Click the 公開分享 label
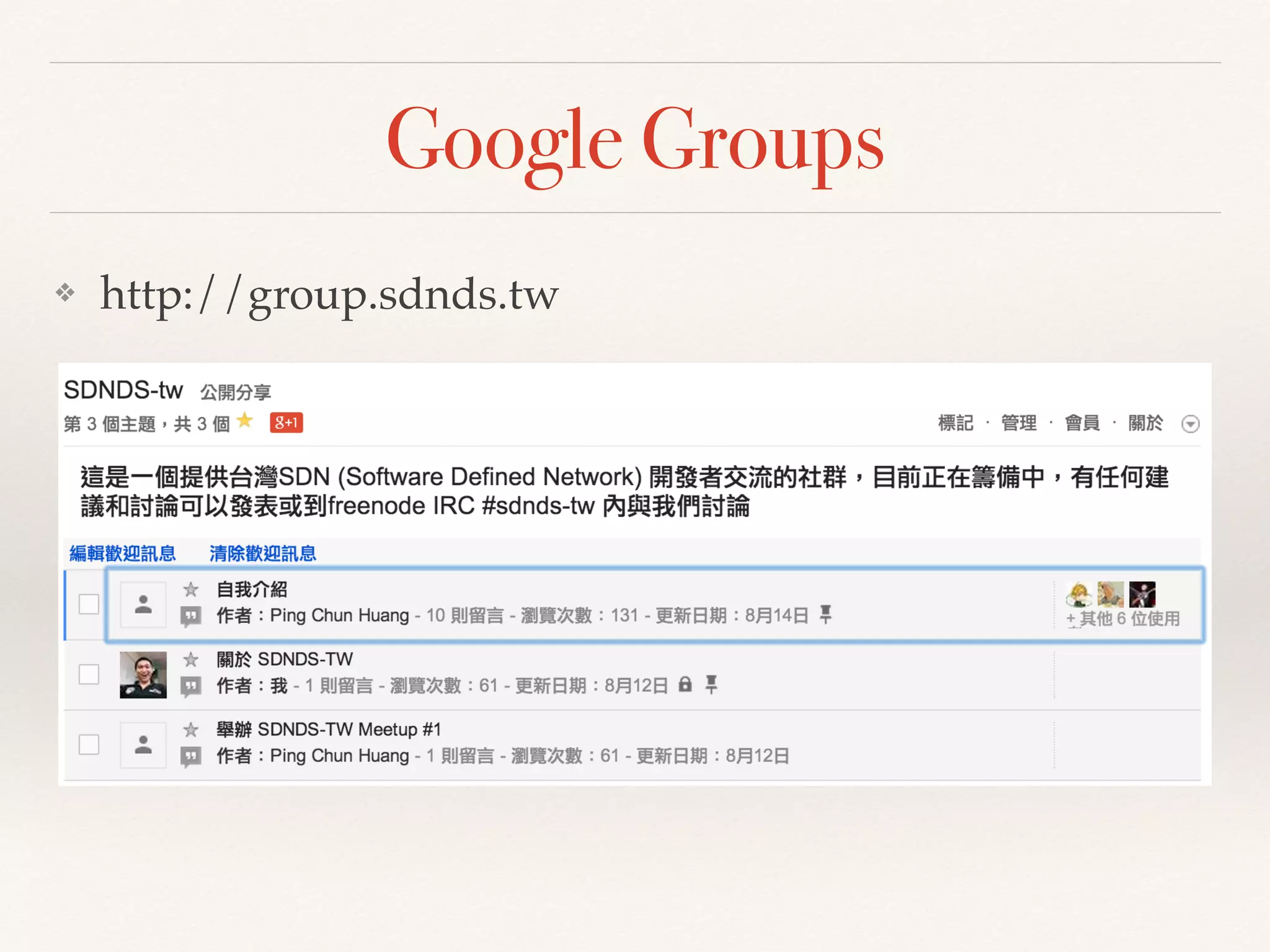1270x952 pixels. [236, 392]
